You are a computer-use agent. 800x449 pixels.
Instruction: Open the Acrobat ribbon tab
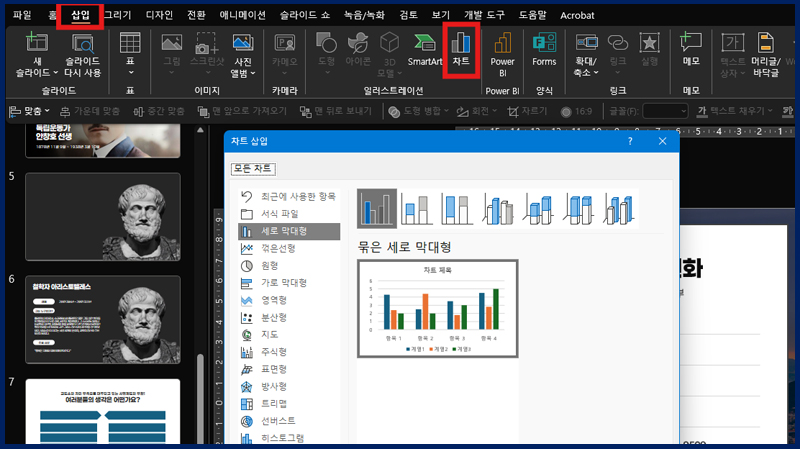click(577, 16)
